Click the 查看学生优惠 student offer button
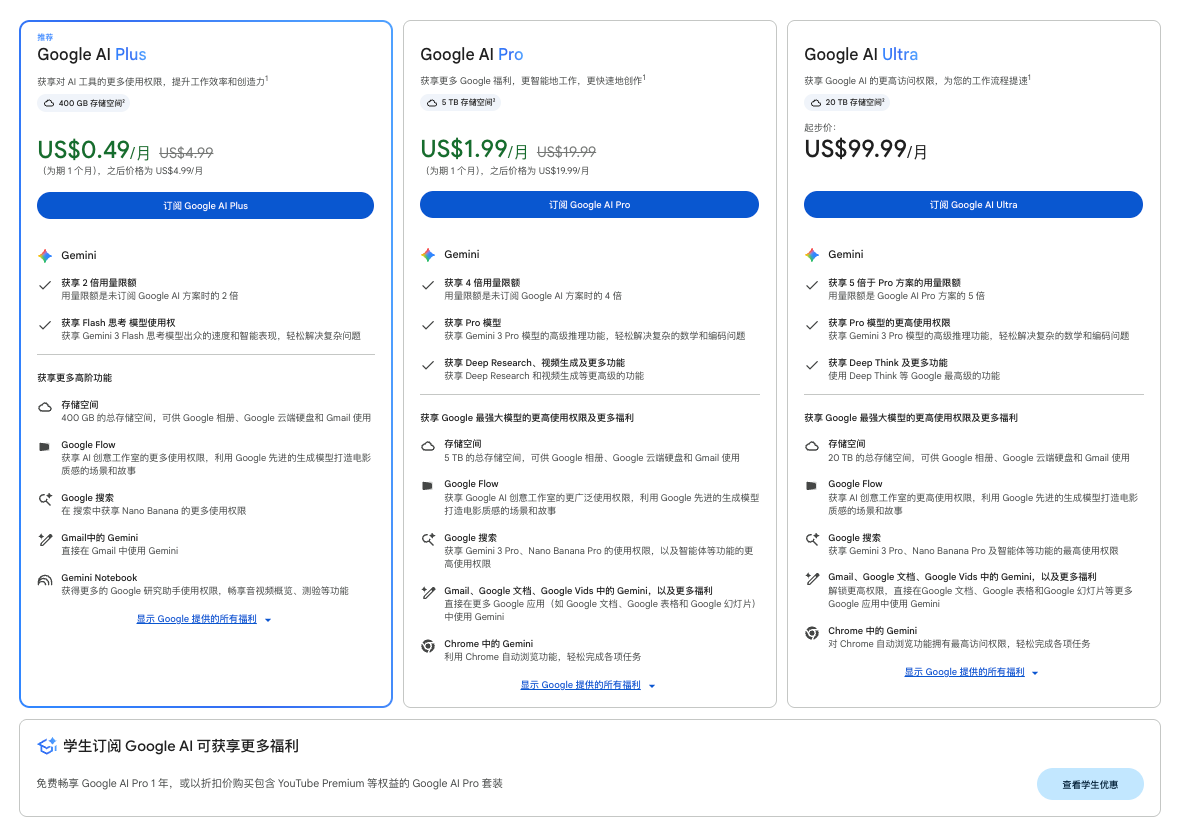Viewport: 1181px width, 826px height. [1090, 785]
